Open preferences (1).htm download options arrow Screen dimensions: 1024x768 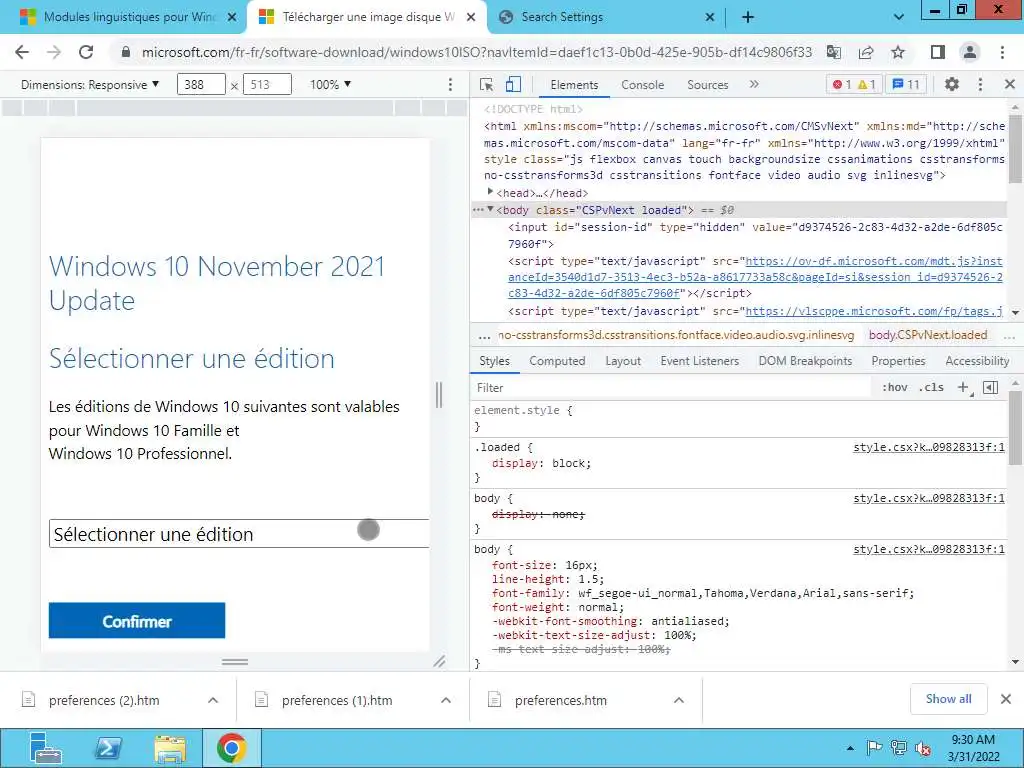tap(446, 700)
